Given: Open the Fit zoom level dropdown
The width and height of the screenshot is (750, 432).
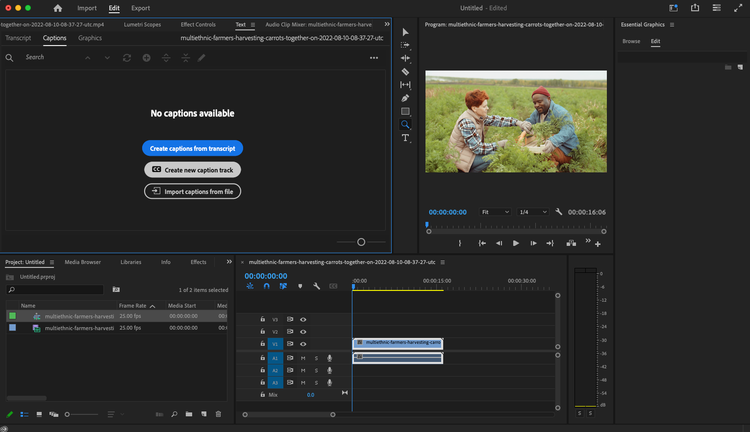Looking at the screenshot, I should tap(495, 212).
